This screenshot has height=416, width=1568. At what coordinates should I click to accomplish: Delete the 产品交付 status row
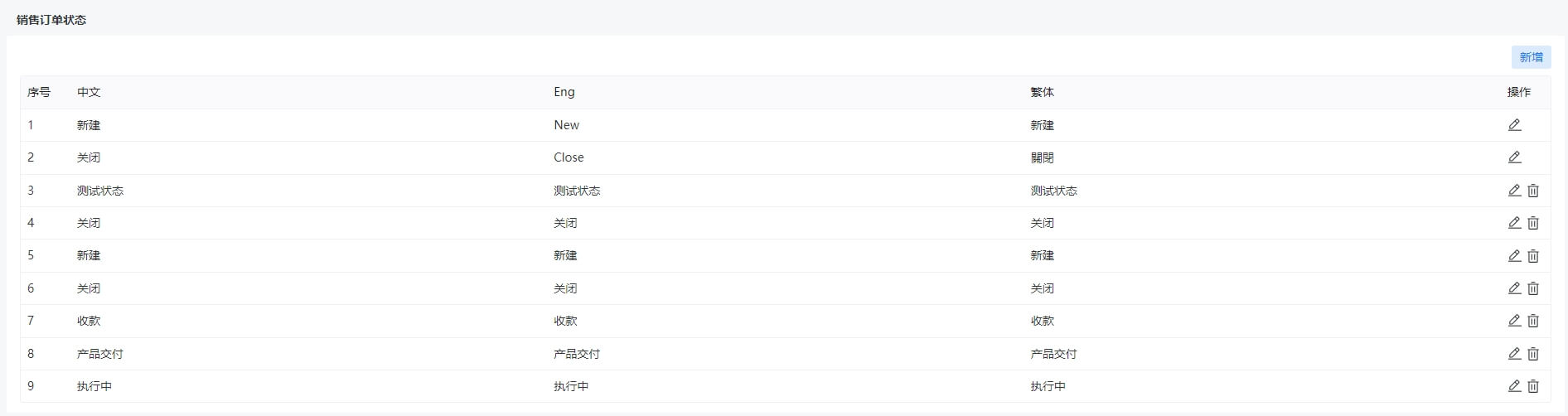[1533, 354]
